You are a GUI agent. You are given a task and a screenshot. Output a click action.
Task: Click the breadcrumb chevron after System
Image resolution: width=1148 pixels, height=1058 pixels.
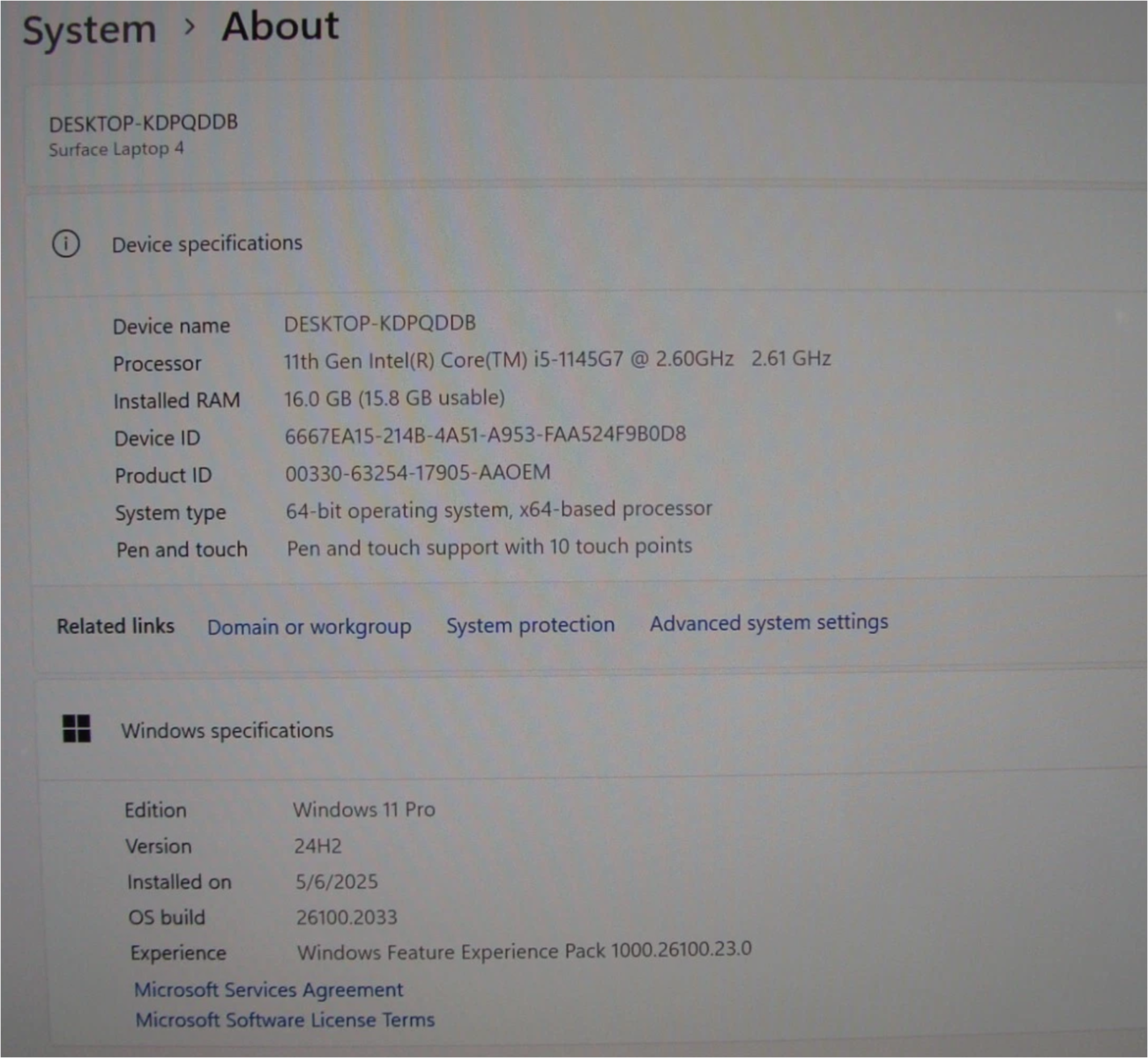189,27
